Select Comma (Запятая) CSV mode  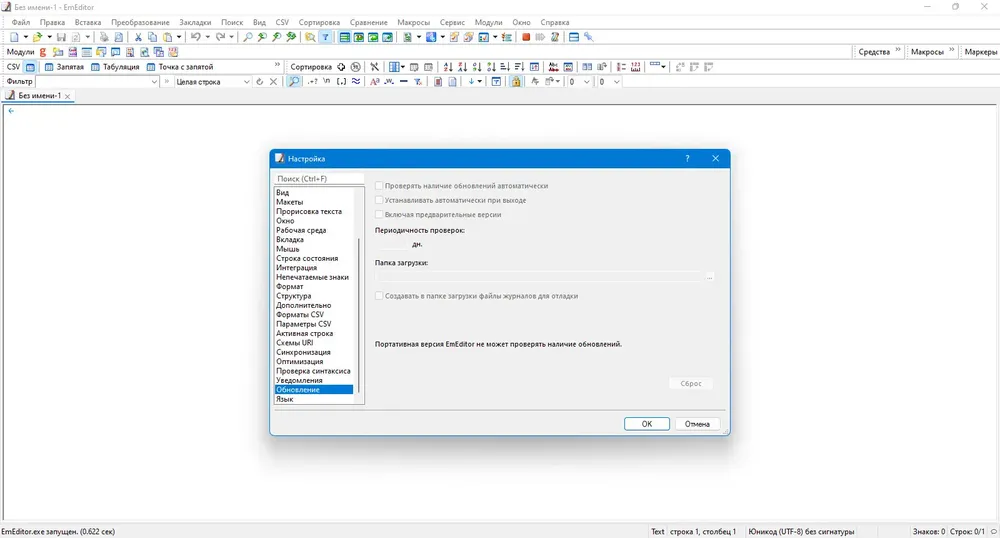click(64, 66)
